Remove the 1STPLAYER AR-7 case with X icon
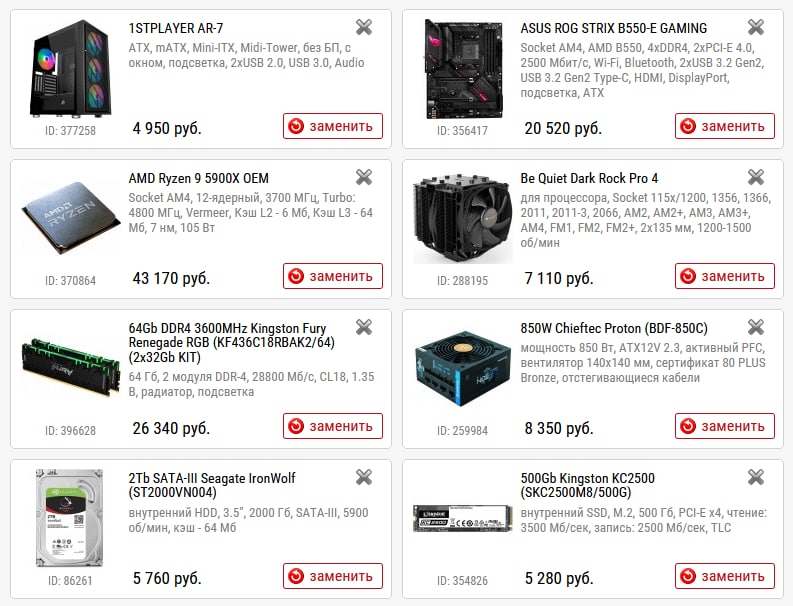The image size is (793, 606). [x=364, y=27]
